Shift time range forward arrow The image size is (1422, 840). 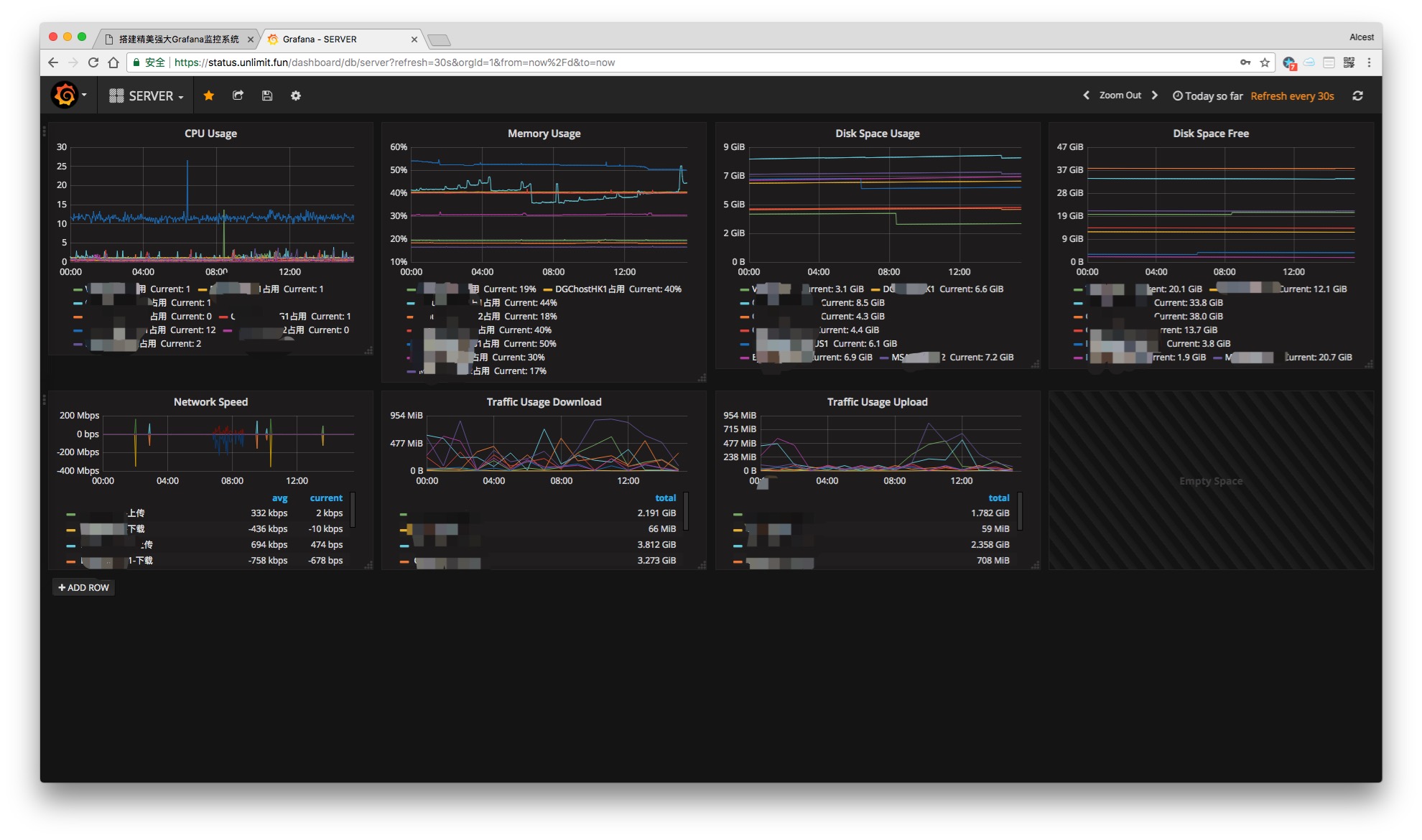point(1155,95)
